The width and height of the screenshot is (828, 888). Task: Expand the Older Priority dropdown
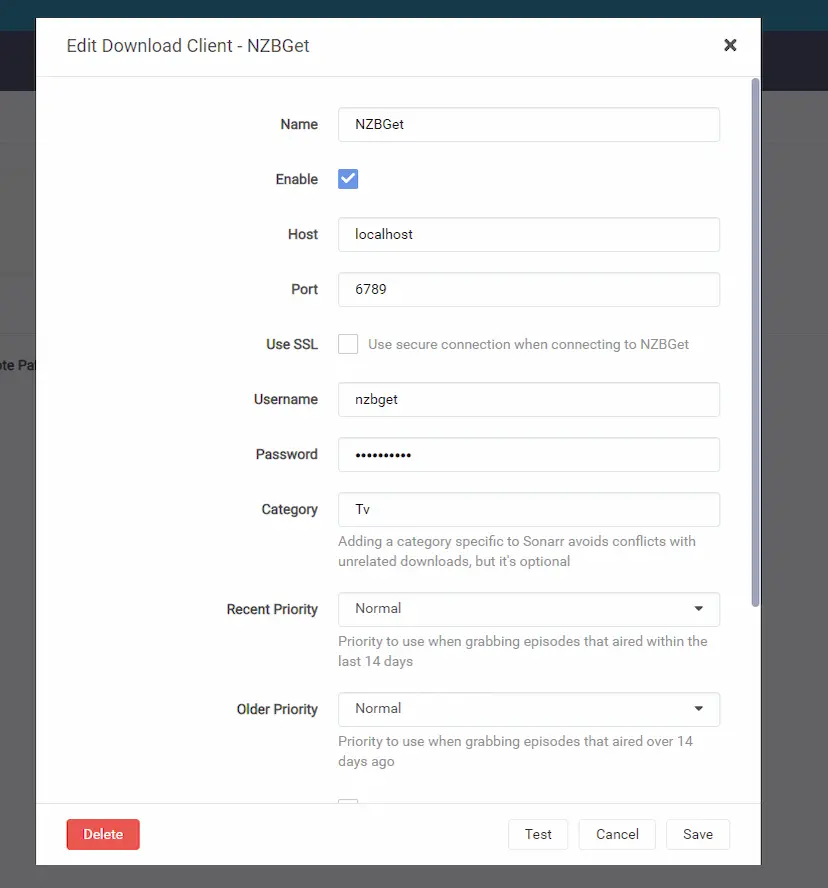(x=529, y=709)
